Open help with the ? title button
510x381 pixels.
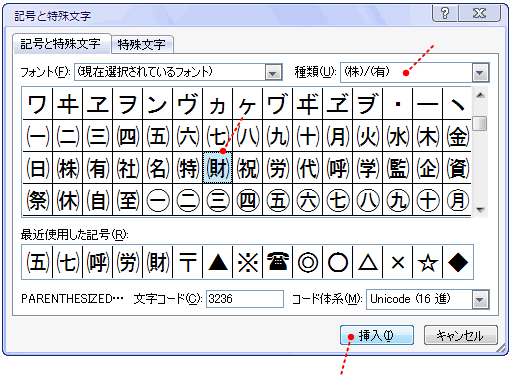[445, 14]
